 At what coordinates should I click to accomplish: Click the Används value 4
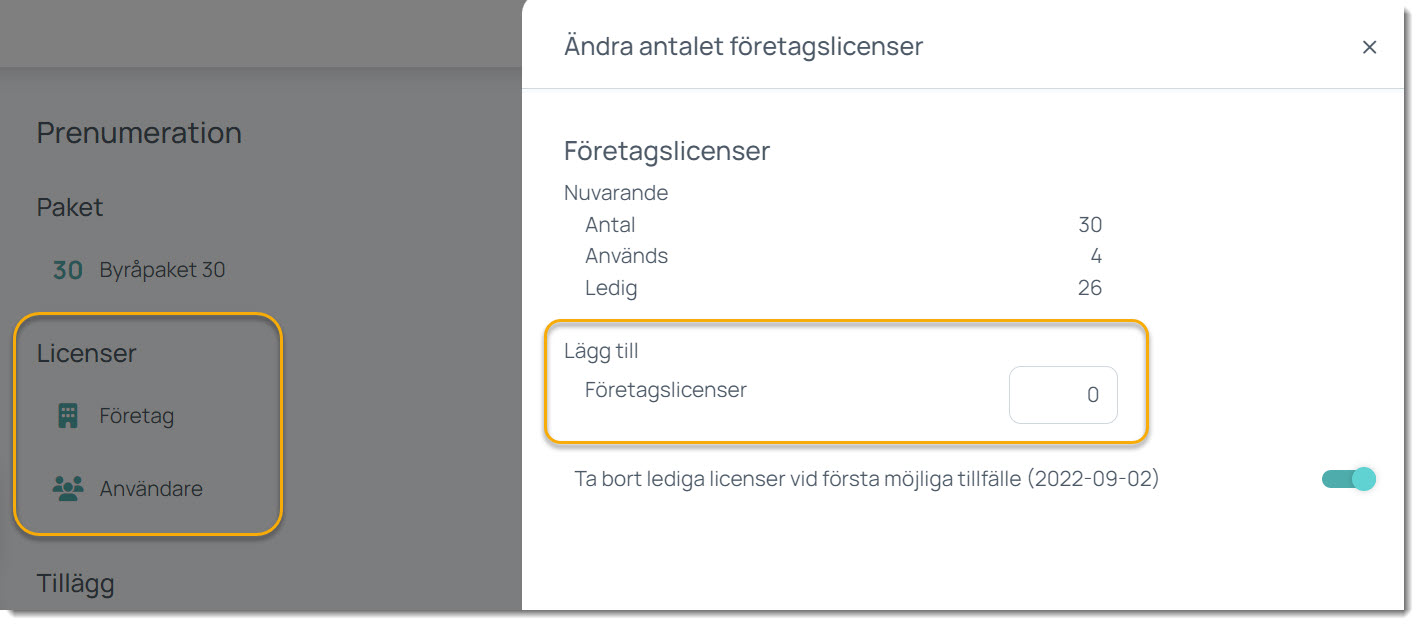point(1096,256)
